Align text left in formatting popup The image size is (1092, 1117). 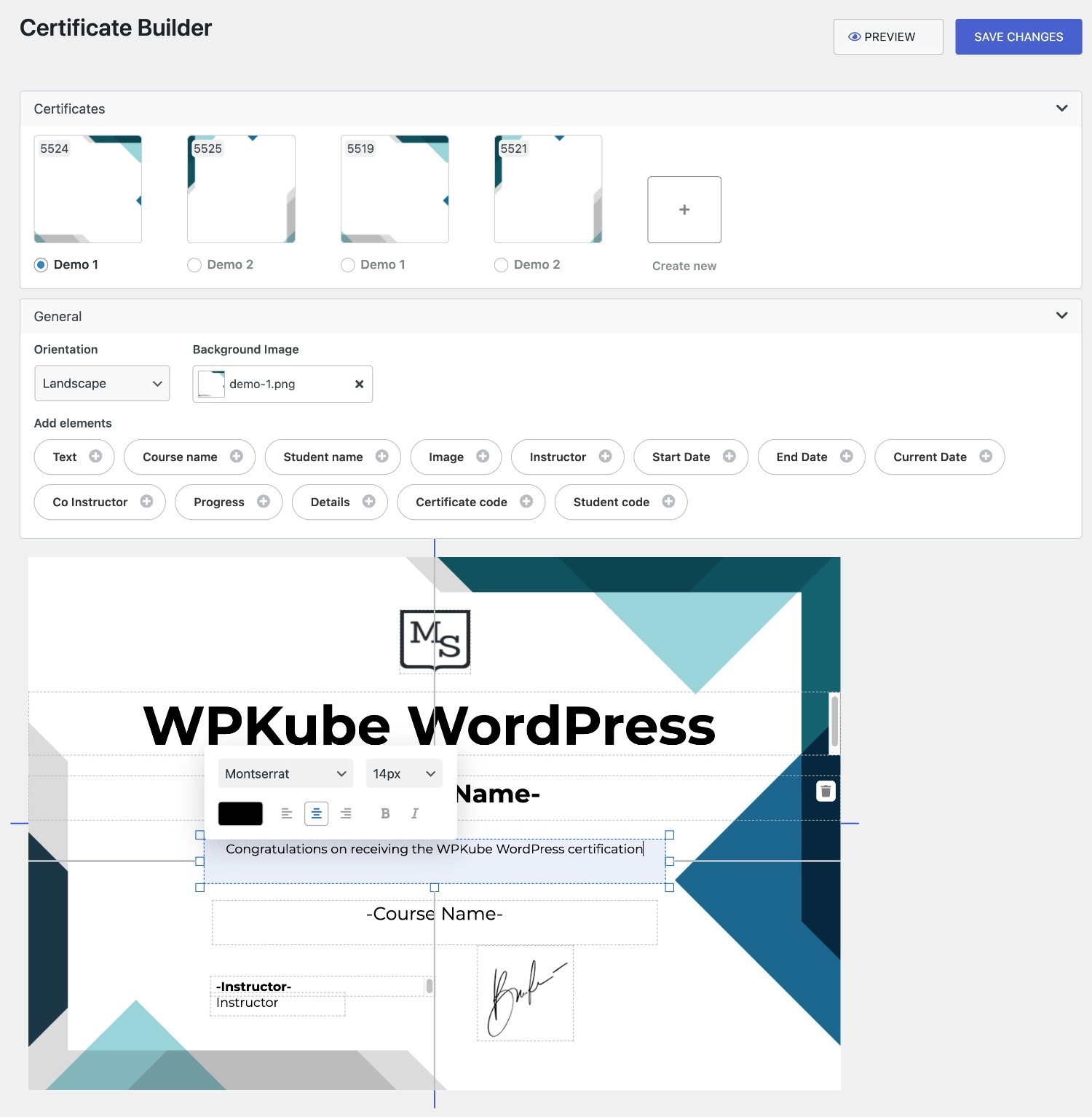click(287, 813)
